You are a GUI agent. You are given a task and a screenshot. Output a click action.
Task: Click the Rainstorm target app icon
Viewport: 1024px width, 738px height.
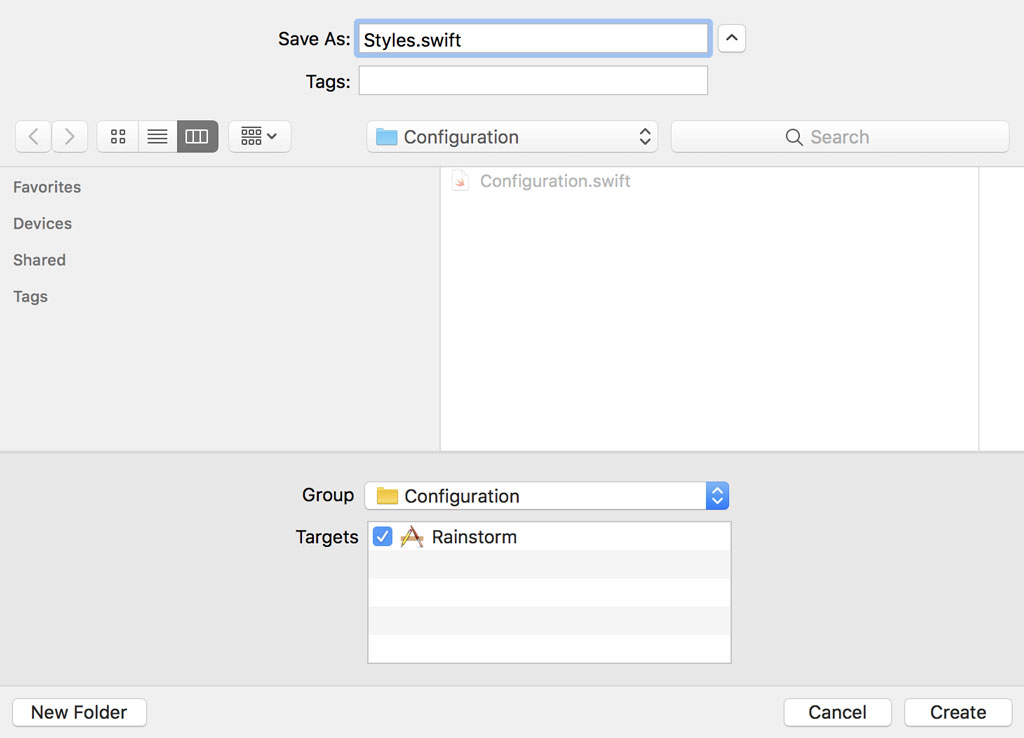pos(410,536)
